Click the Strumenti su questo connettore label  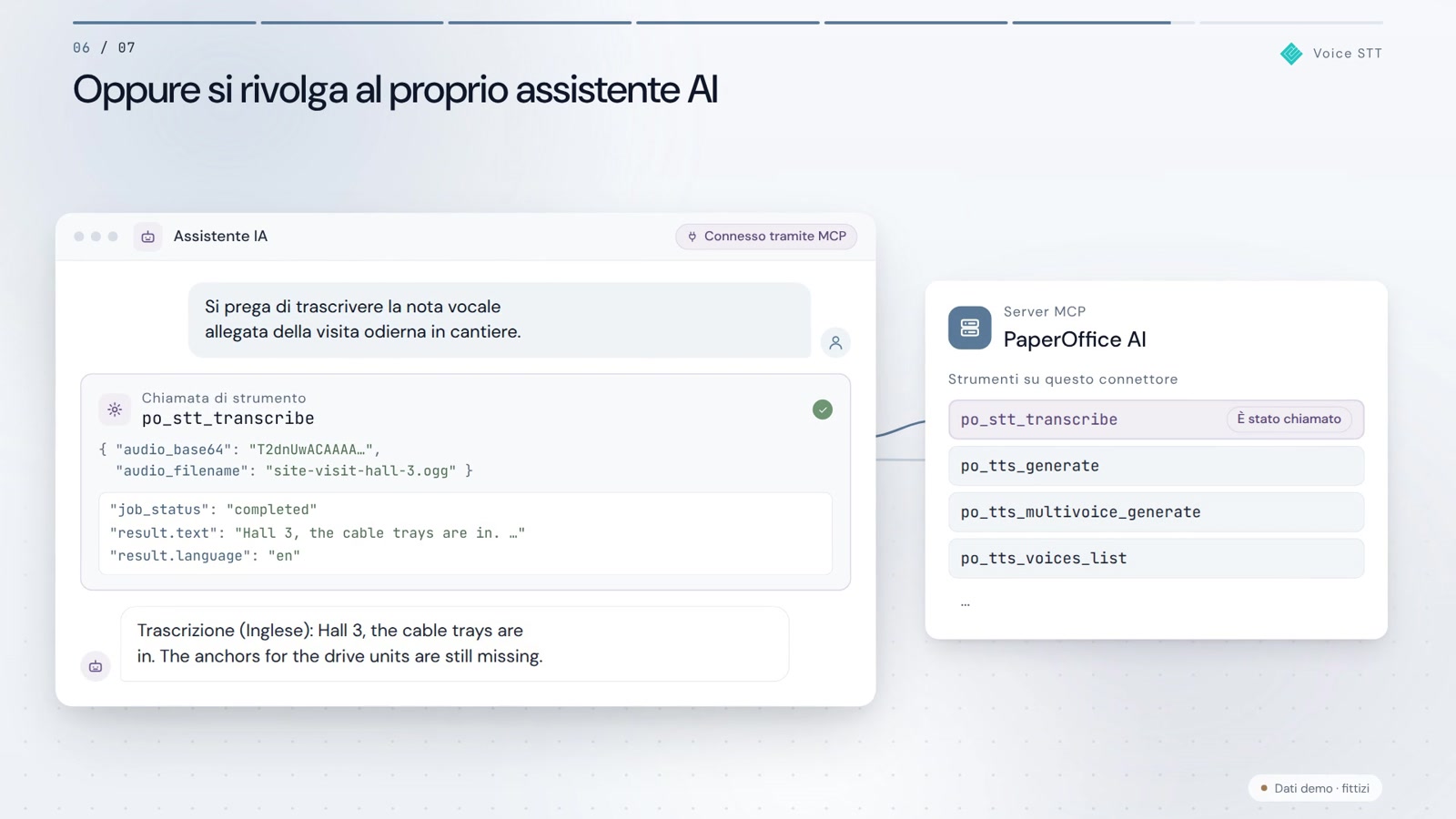1063,379
